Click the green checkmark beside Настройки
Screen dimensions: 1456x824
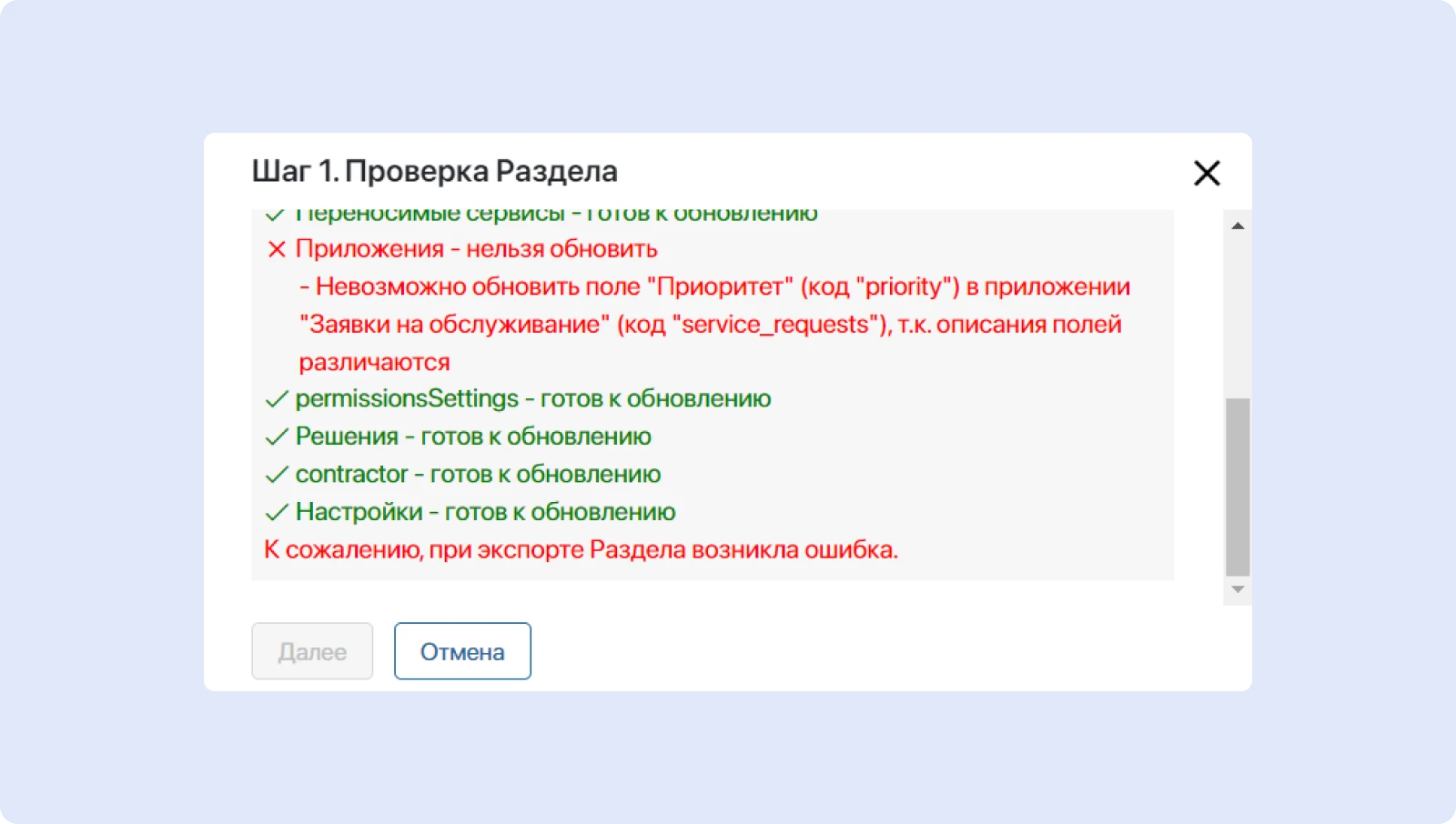(276, 513)
